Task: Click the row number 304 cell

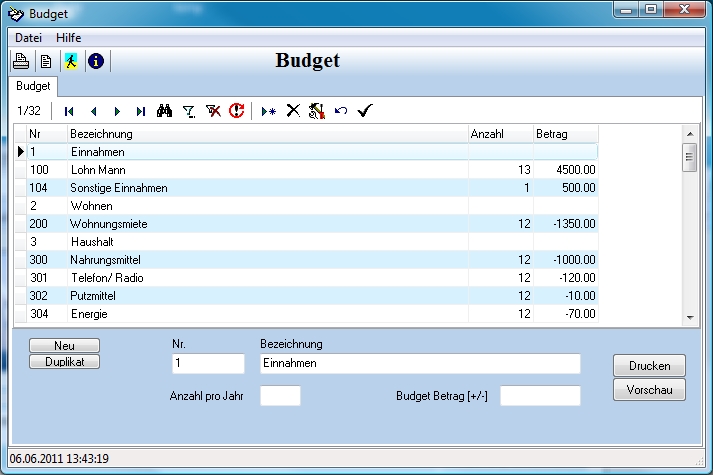Action: pos(47,314)
